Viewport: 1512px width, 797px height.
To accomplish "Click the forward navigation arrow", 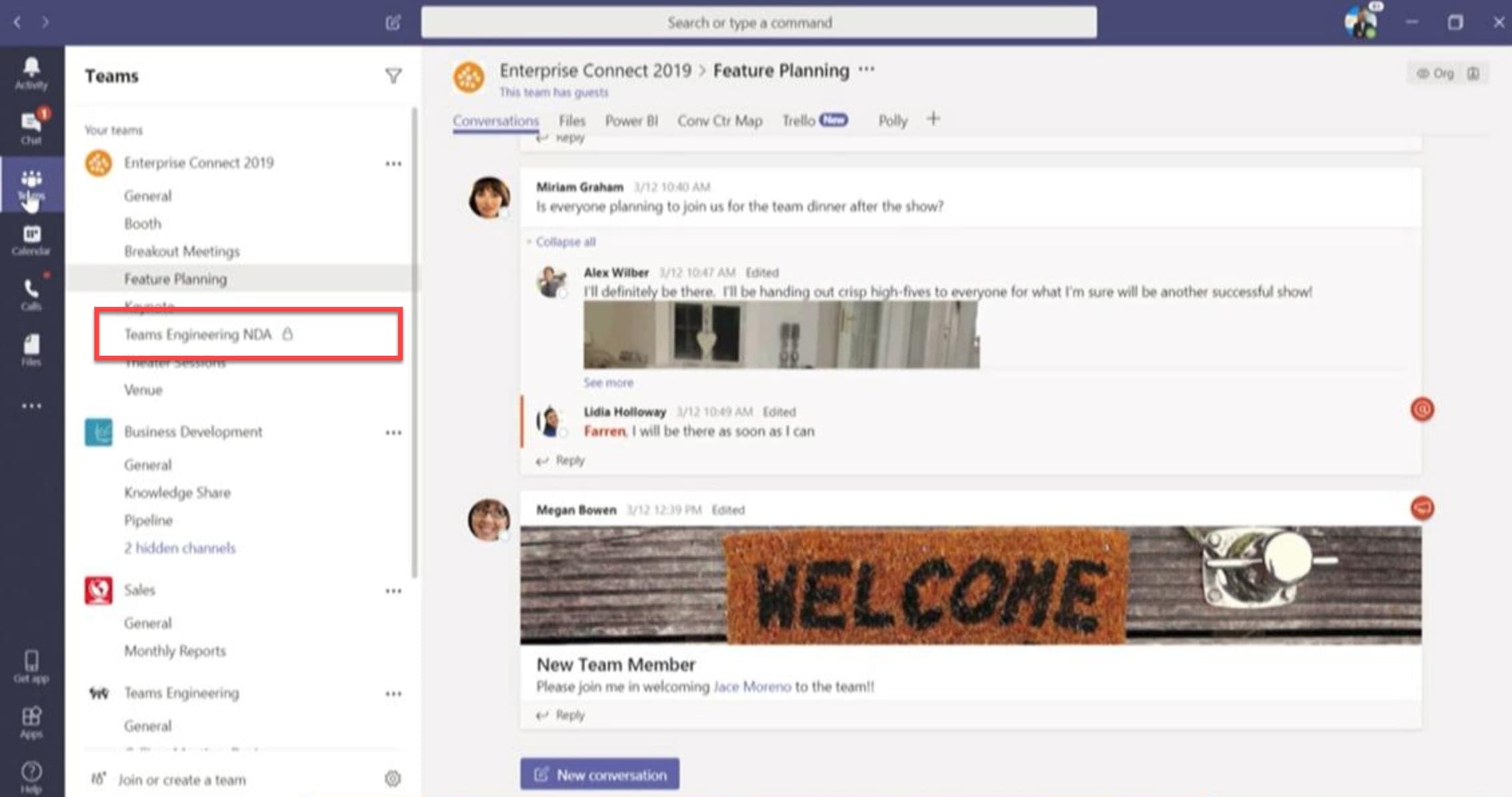I will point(45,22).
